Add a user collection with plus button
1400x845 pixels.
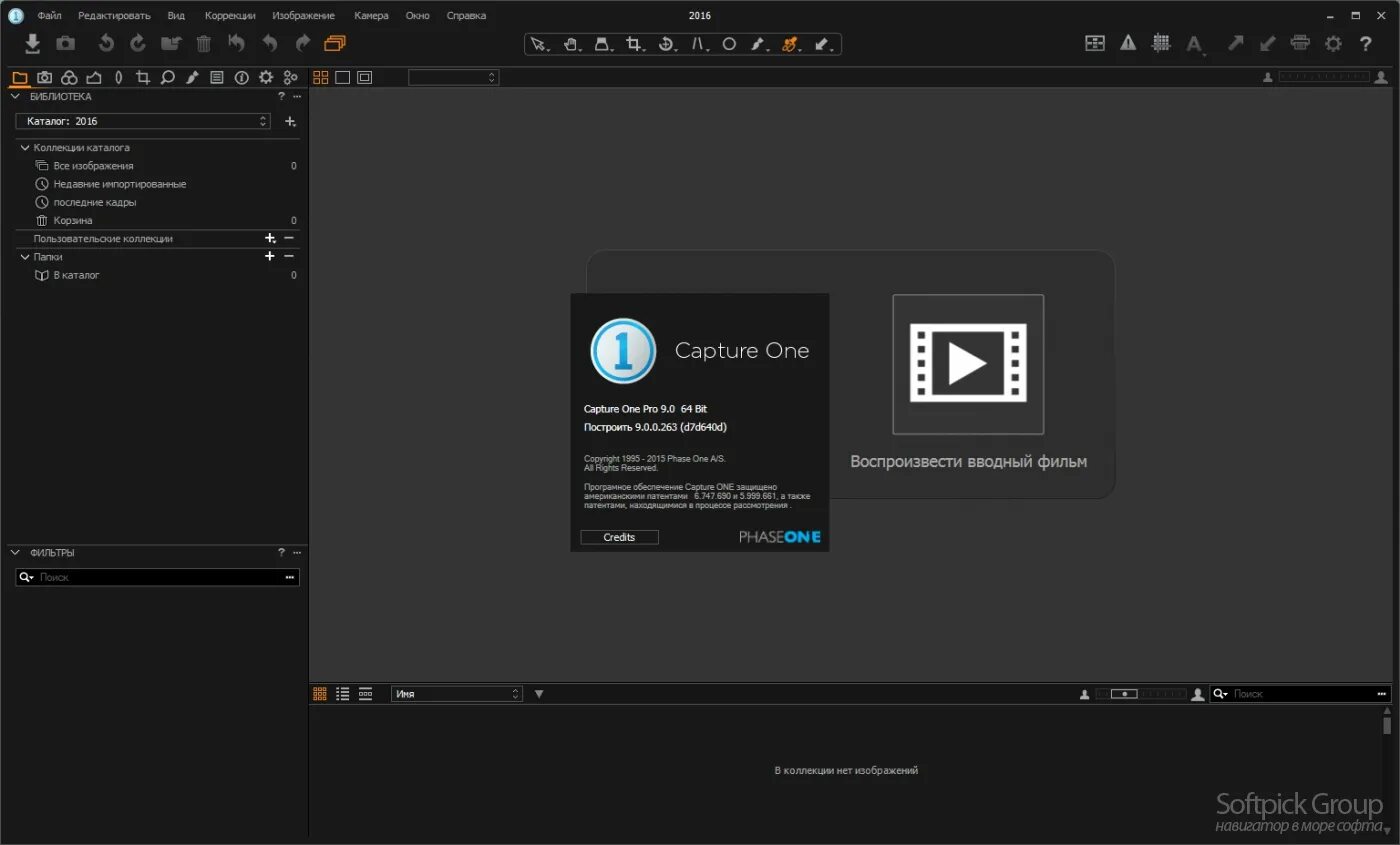coord(270,239)
